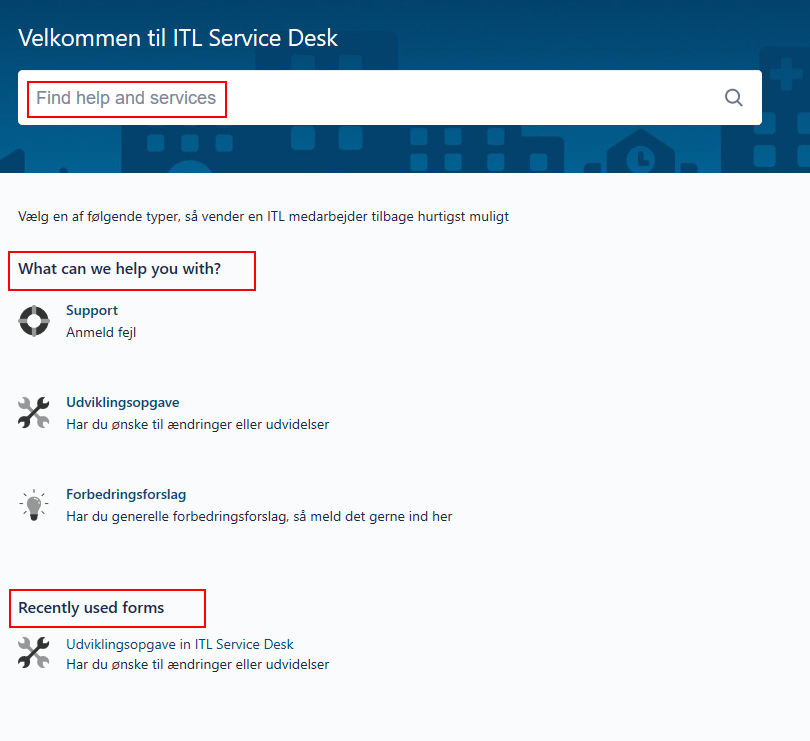Click the 'Anmeld fejl' description text
Image resolution: width=810 pixels, height=741 pixels.
101,332
